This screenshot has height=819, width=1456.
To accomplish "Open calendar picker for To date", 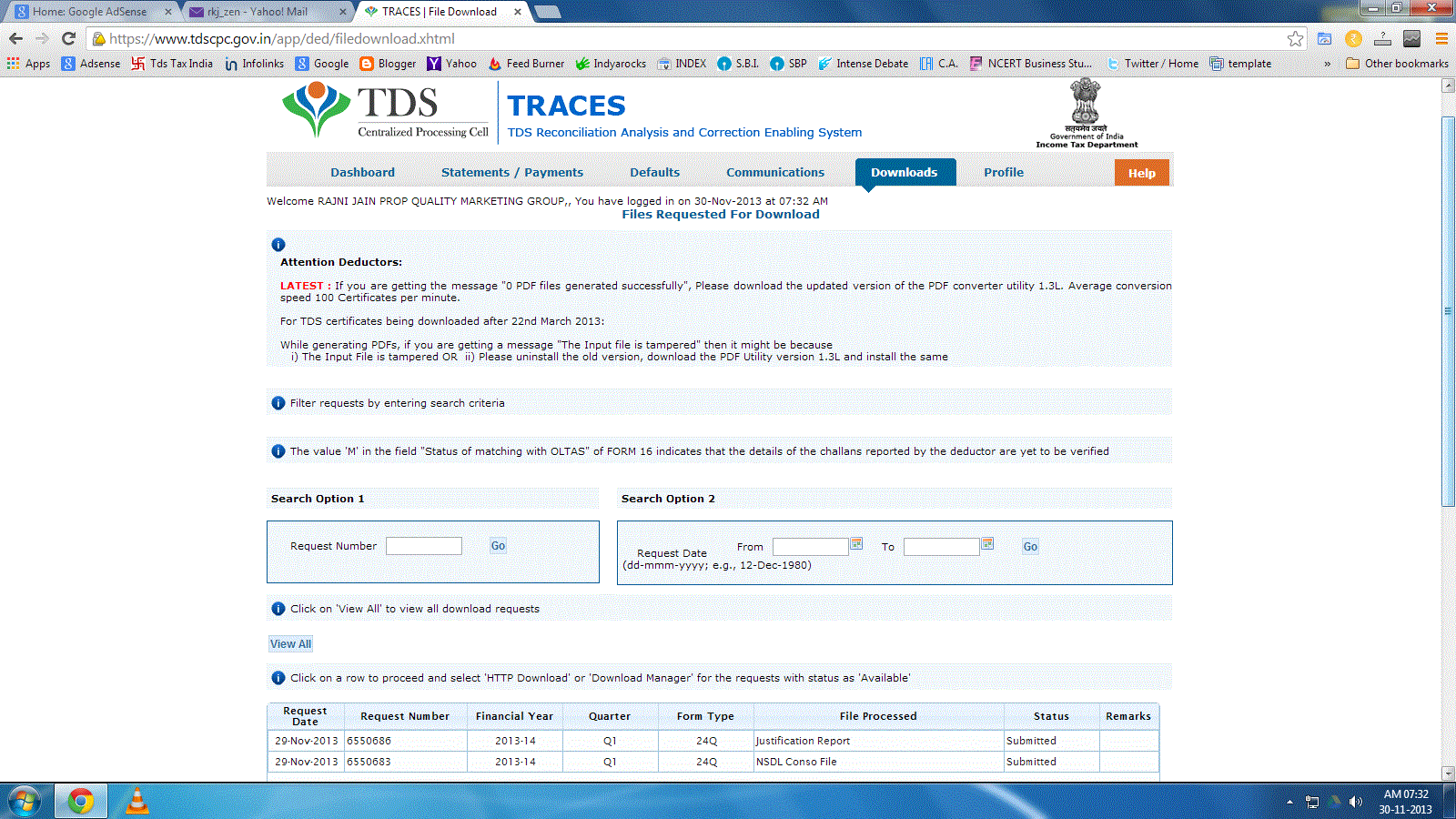I will [x=987, y=543].
